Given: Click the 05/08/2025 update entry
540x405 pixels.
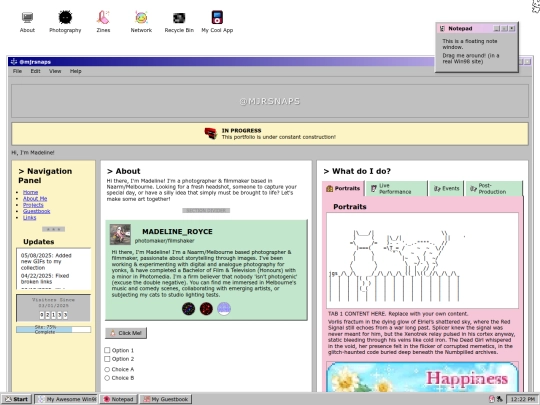Looking at the screenshot, I should (x=46, y=261).
